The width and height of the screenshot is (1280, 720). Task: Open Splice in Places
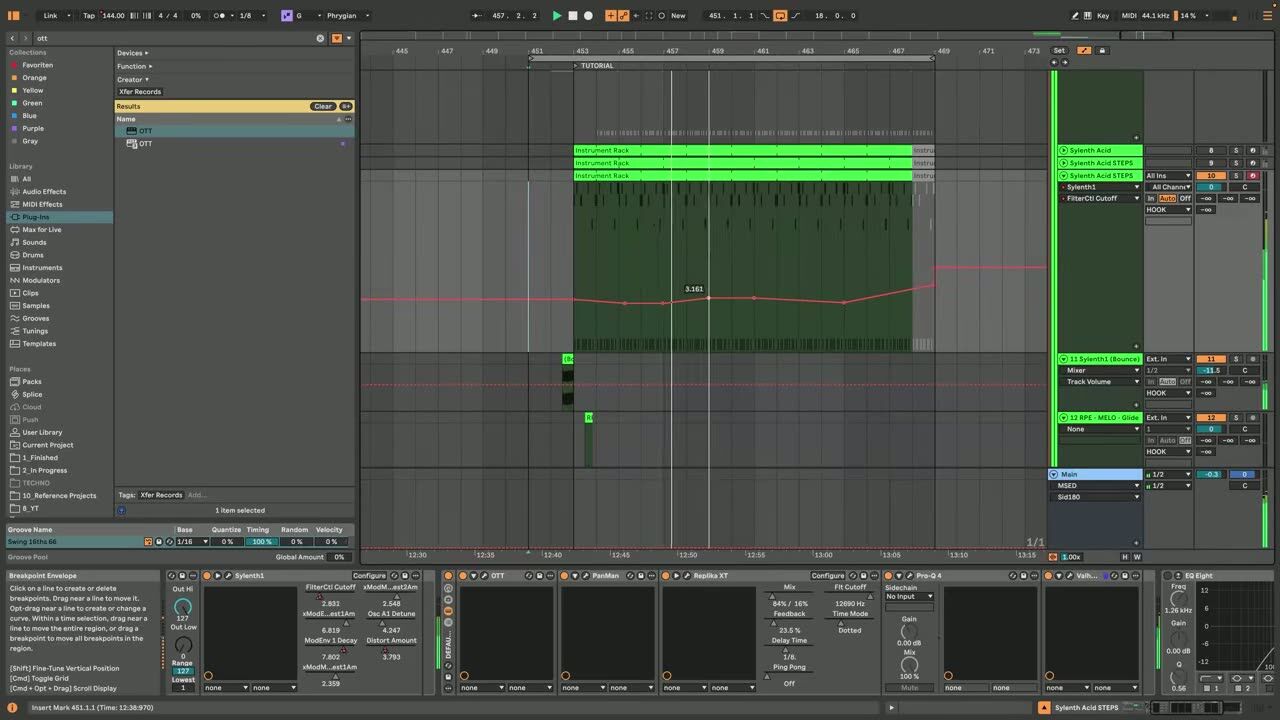click(x=32, y=394)
